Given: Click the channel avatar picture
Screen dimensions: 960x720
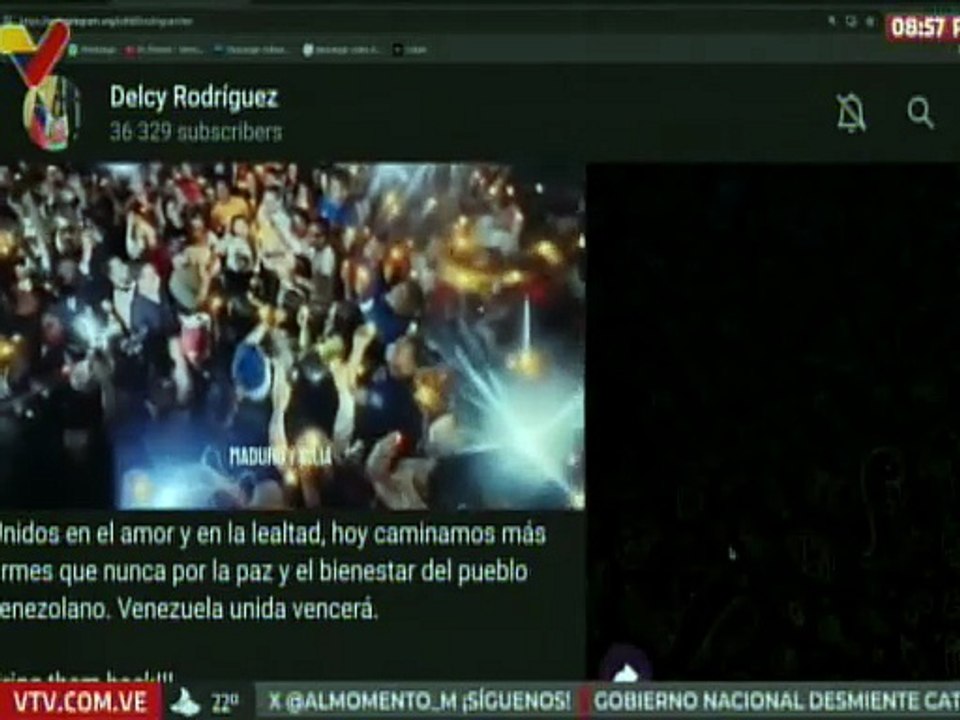Looking at the screenshot, I should pos(52,113).
